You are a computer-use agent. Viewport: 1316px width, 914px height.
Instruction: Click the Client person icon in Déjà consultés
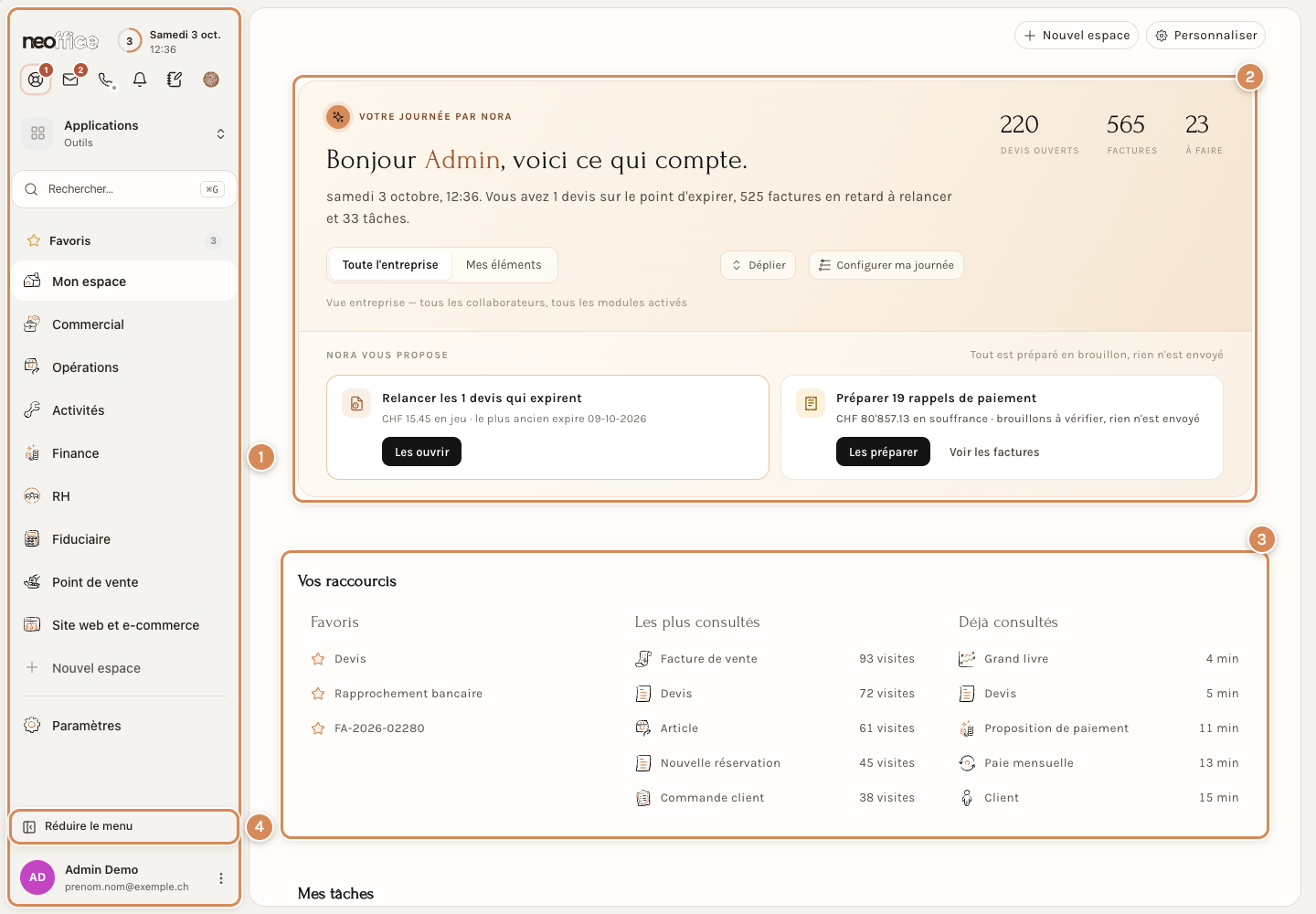tap(967, 798)
